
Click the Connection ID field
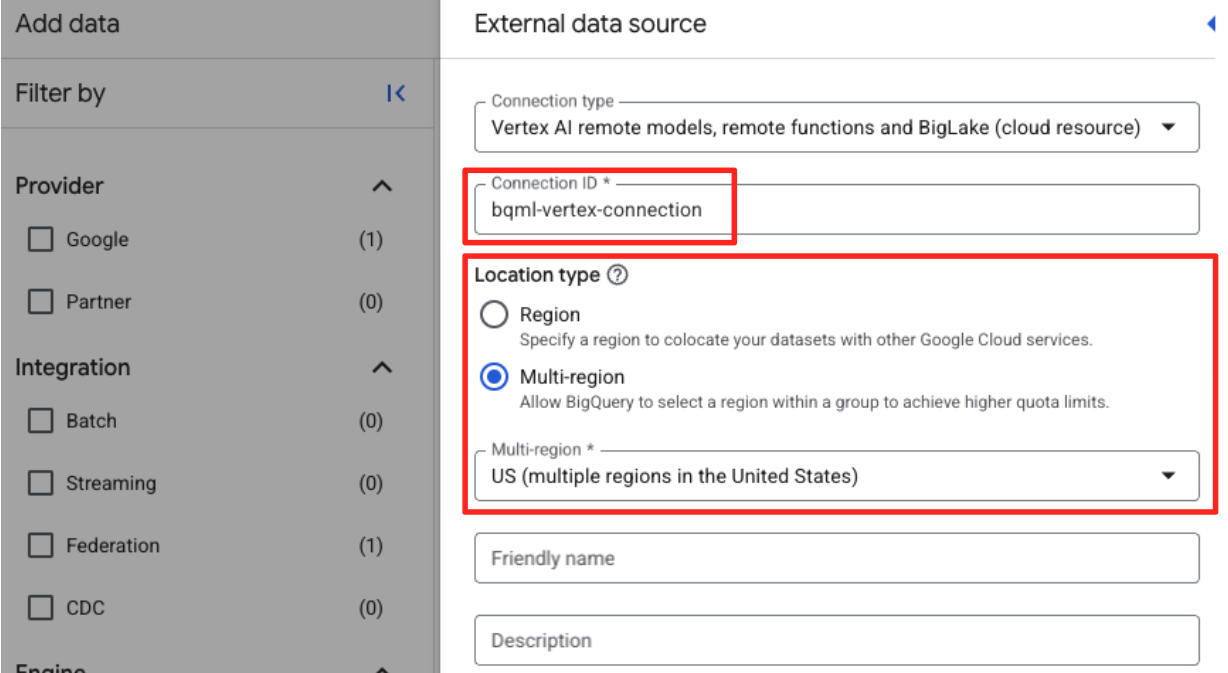pos(836,210)
